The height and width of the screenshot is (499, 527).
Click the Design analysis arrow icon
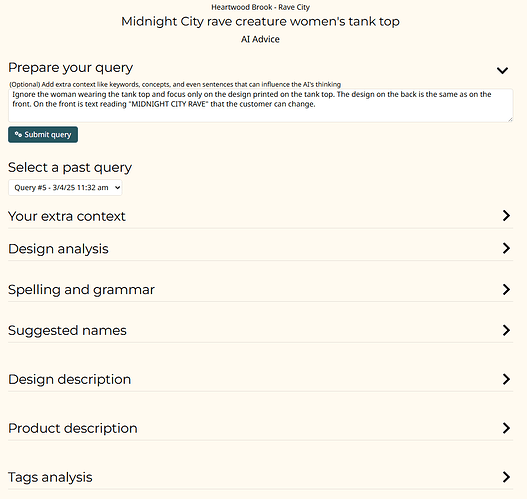(x=506, y=248)
